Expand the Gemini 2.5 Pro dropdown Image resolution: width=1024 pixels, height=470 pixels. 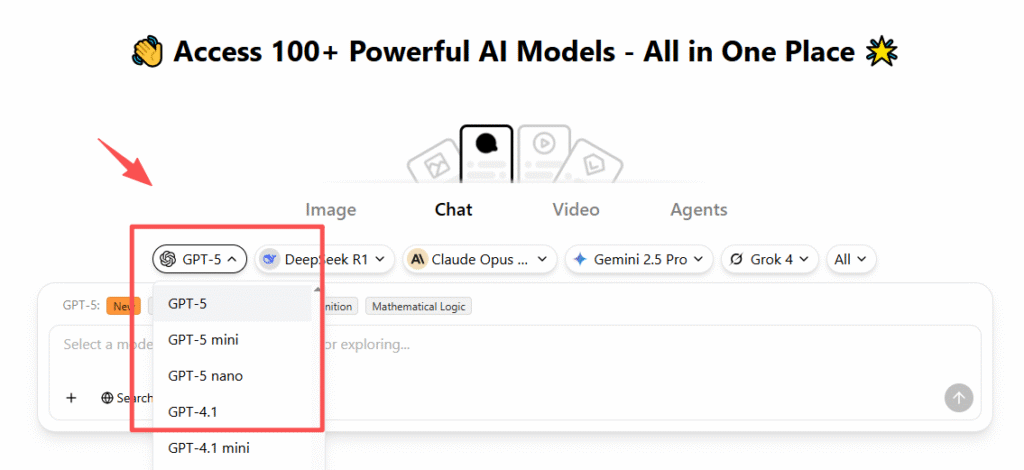pos(639,259)
